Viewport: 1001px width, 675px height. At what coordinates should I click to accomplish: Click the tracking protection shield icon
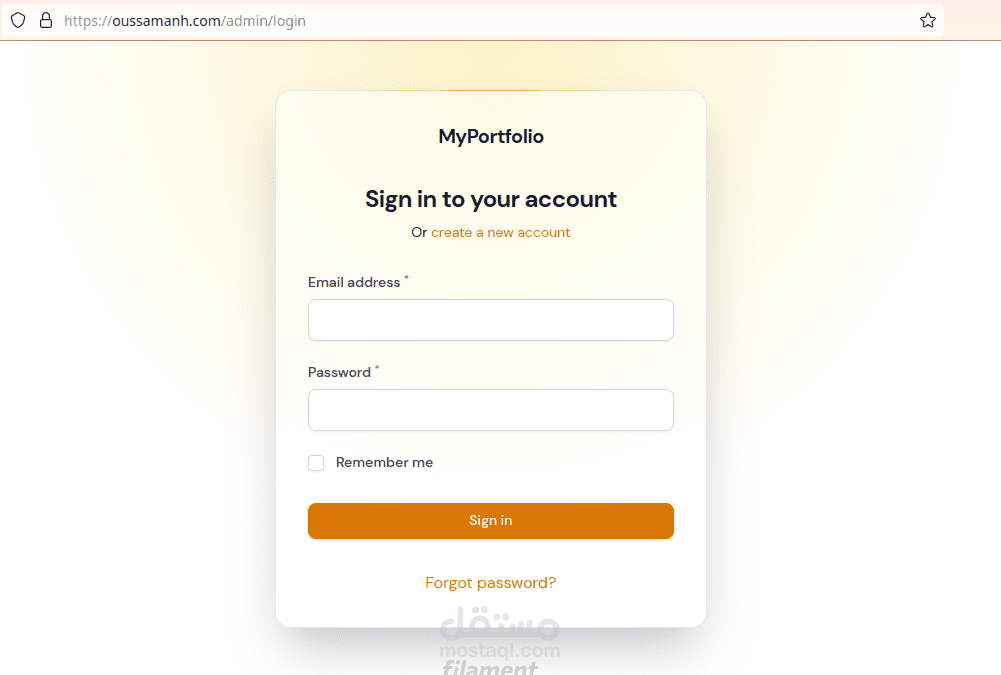click(18, 20)
